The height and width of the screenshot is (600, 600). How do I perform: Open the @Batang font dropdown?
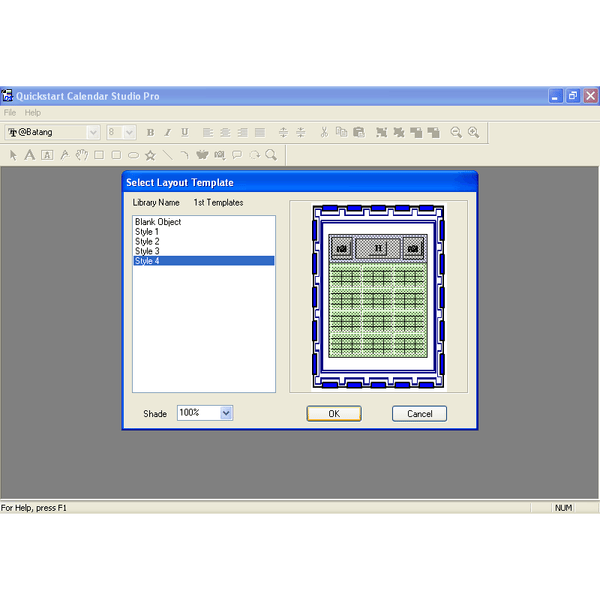(93, 132)
